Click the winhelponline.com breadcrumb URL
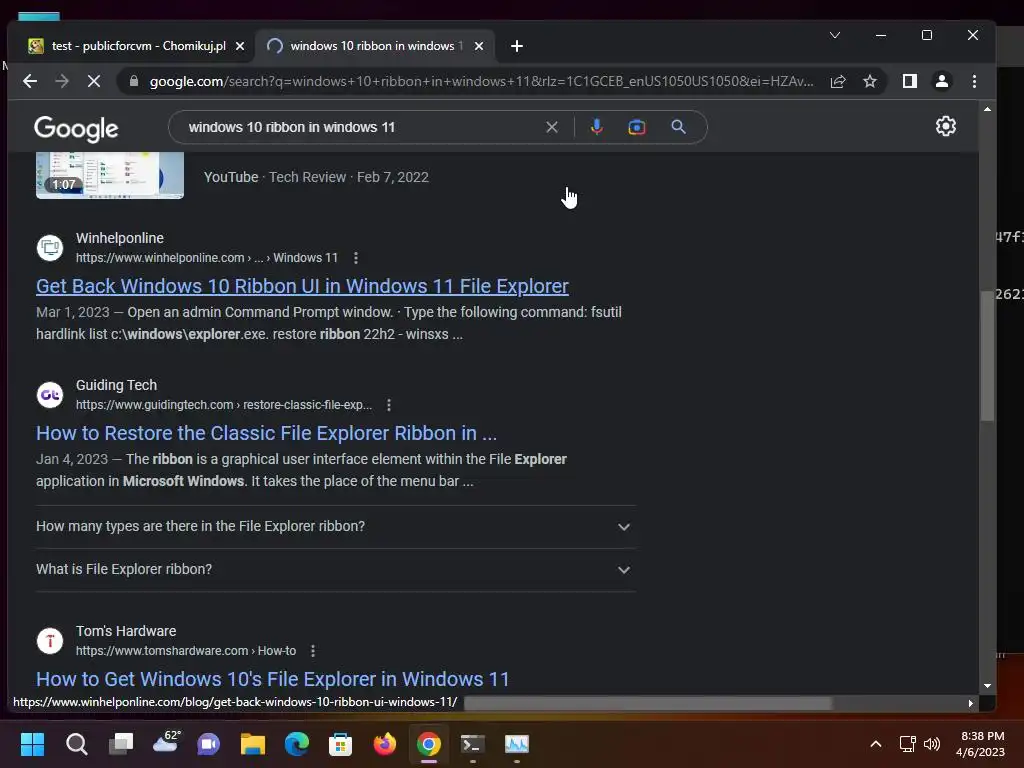The width and height of the screenshot is (1024, 768). [206, 258]
